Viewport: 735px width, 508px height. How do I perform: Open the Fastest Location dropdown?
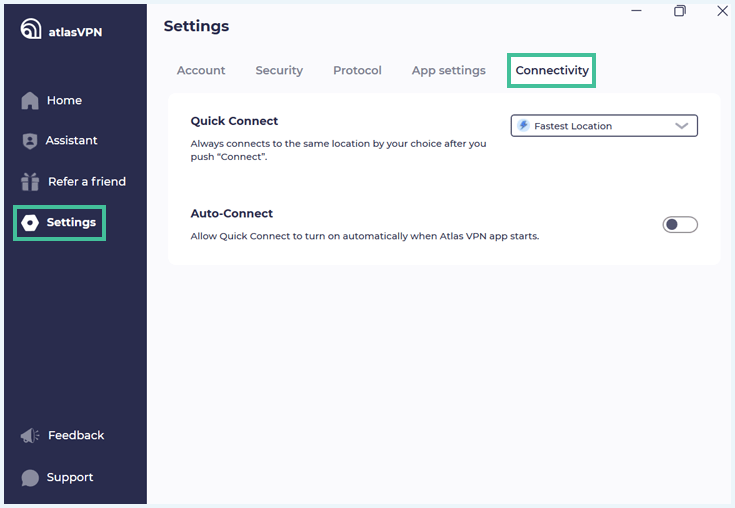604,126
